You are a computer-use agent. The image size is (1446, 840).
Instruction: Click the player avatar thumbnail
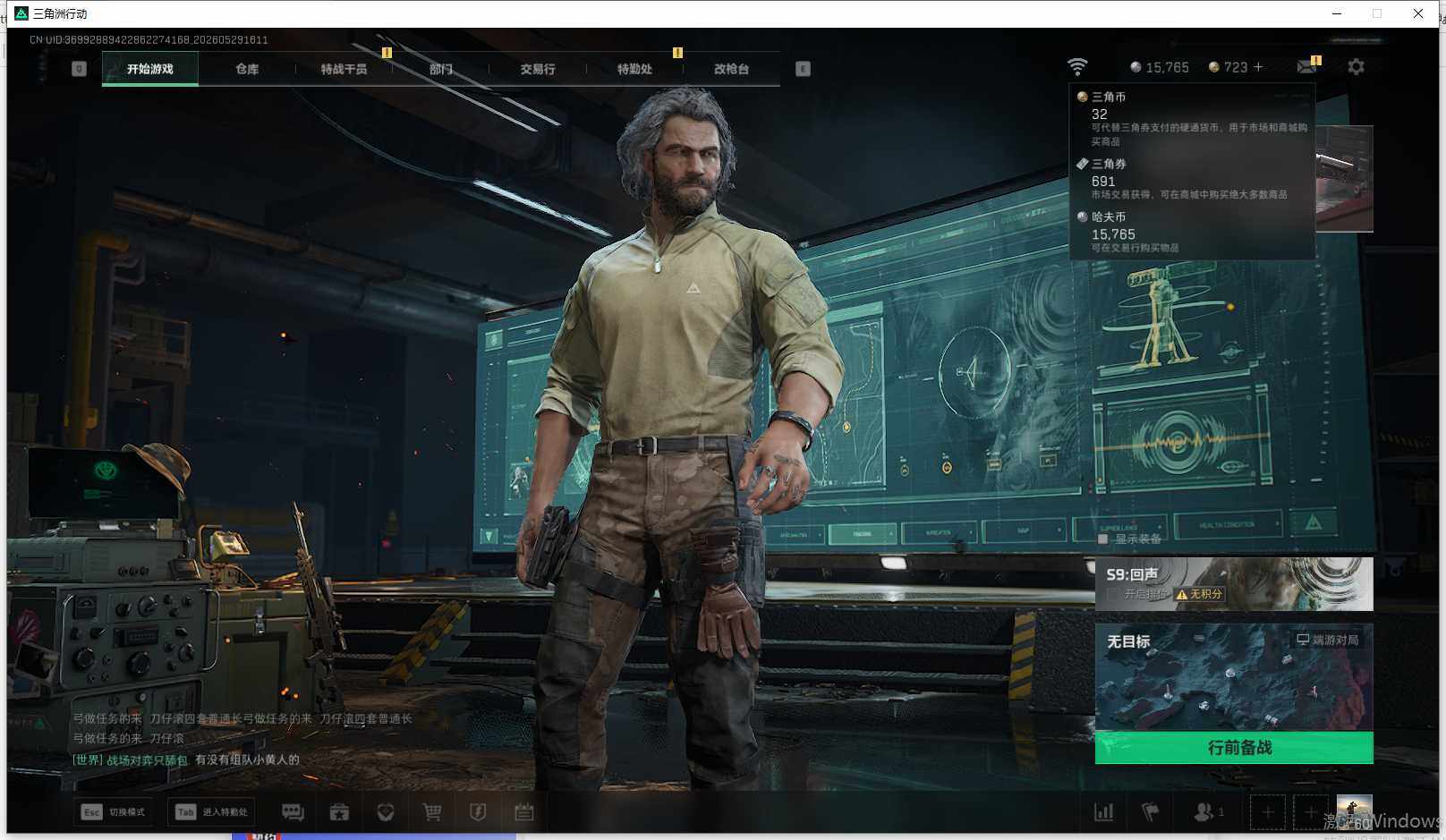point(1354,812)
